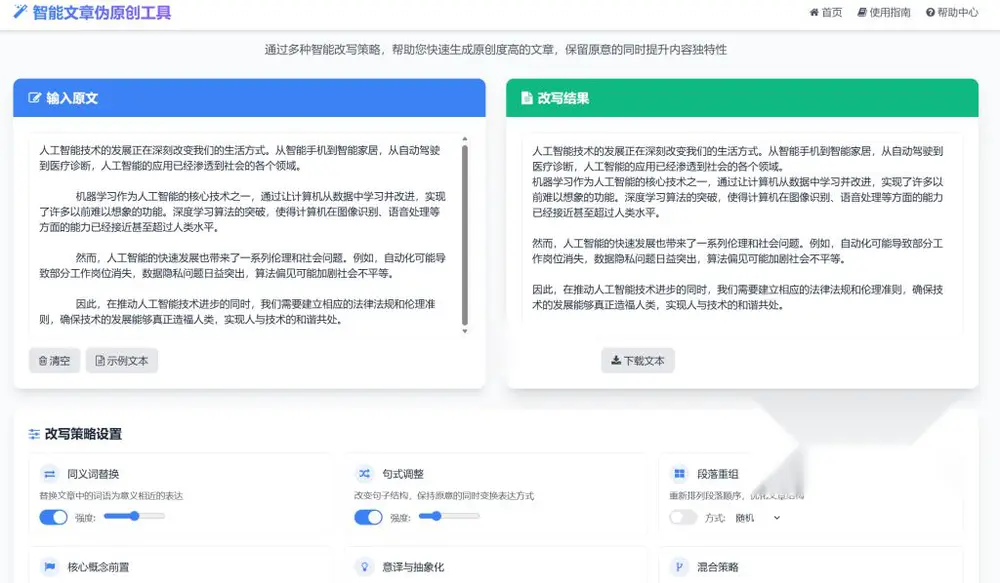Image resolution: width=1000 pixels, height=583 pixels.
Task: Click the edit icon beside 输入原文
Action: pos(34,98)
